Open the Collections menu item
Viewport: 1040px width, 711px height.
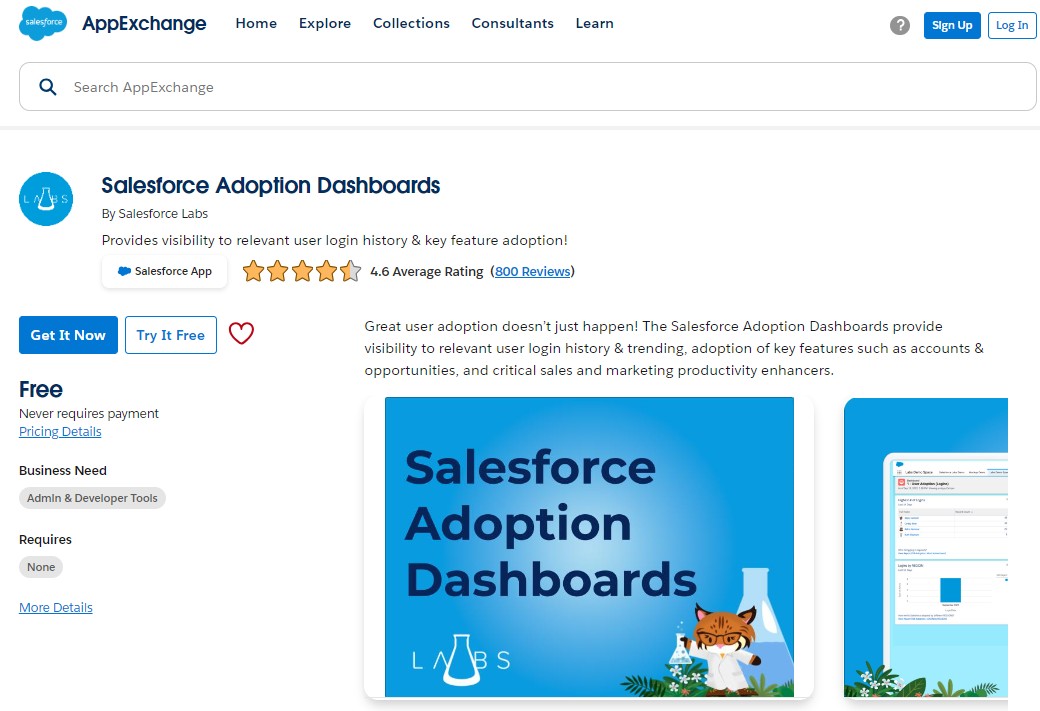(x=411, y=23)
